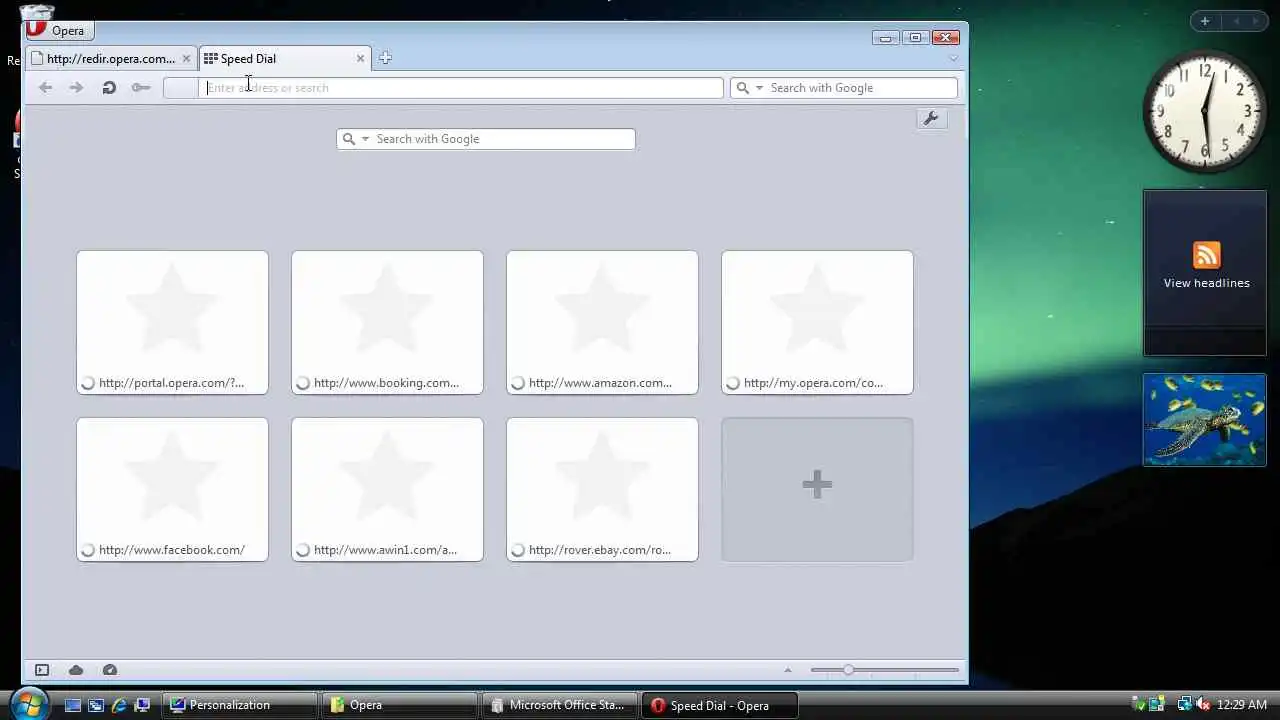Click the Speed Dial Search with Google box

click(x=486, y=139)
